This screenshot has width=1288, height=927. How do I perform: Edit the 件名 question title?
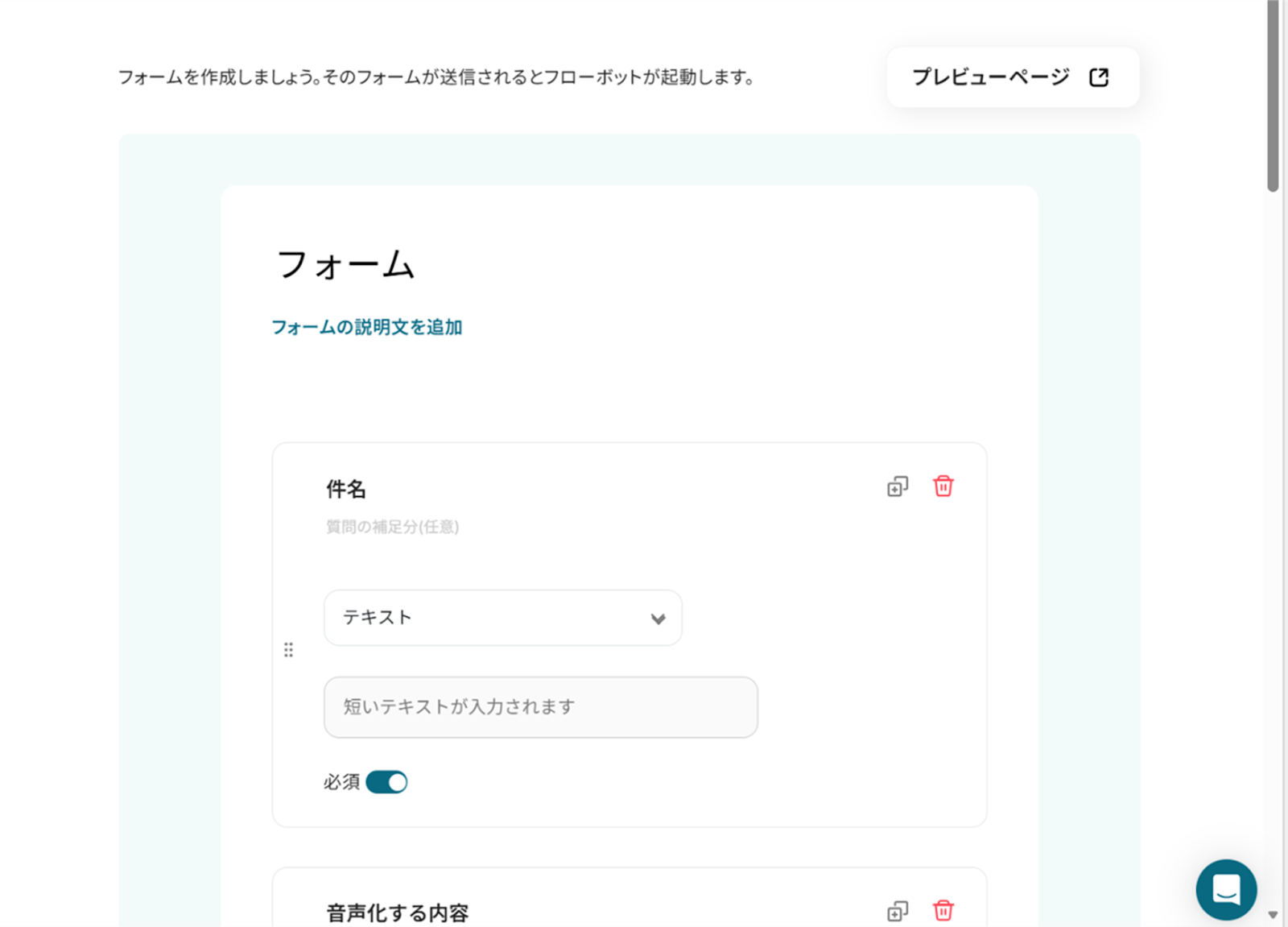pos(346,489)
